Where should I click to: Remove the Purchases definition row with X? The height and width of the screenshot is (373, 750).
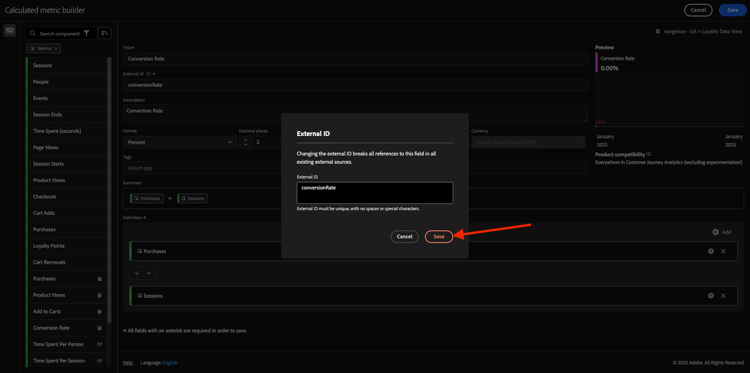click(723, 251)
